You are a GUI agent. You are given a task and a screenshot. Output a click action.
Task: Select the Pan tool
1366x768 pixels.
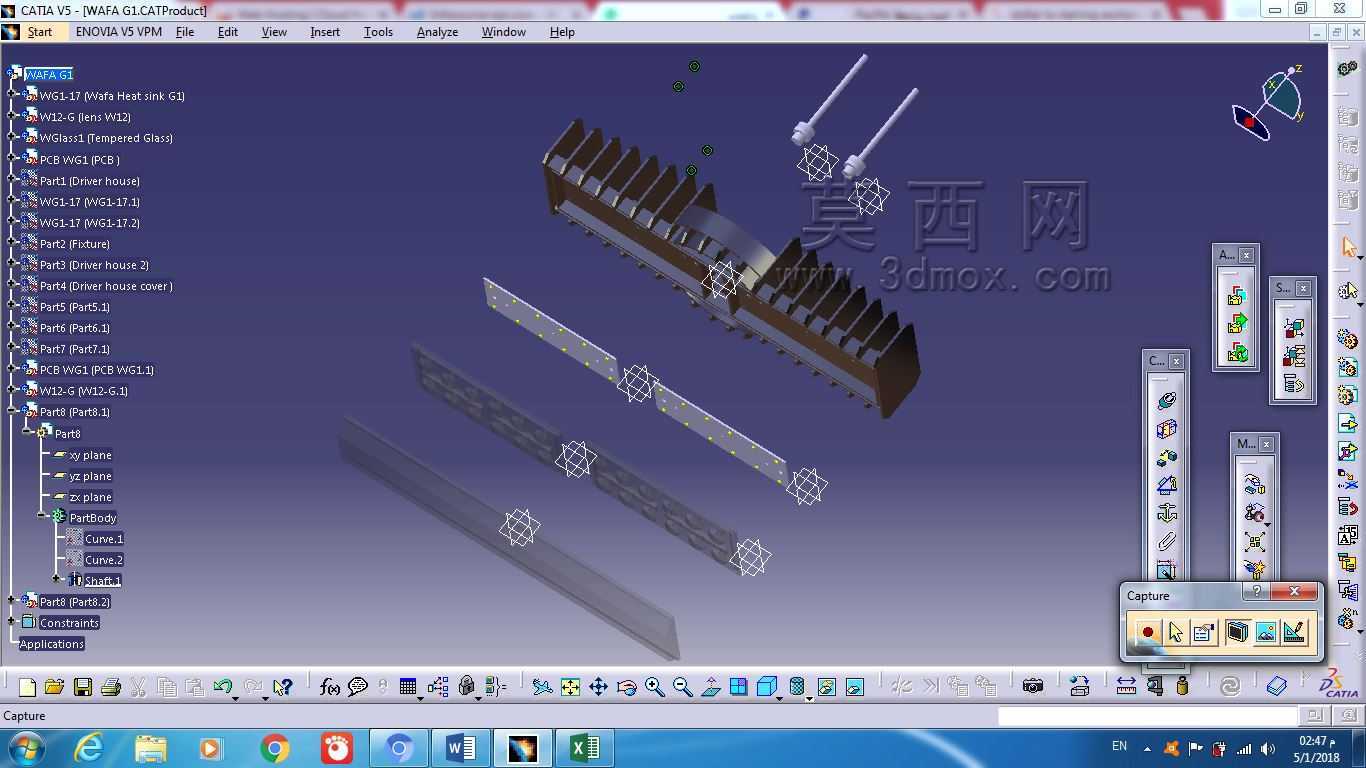coord(598,687)
